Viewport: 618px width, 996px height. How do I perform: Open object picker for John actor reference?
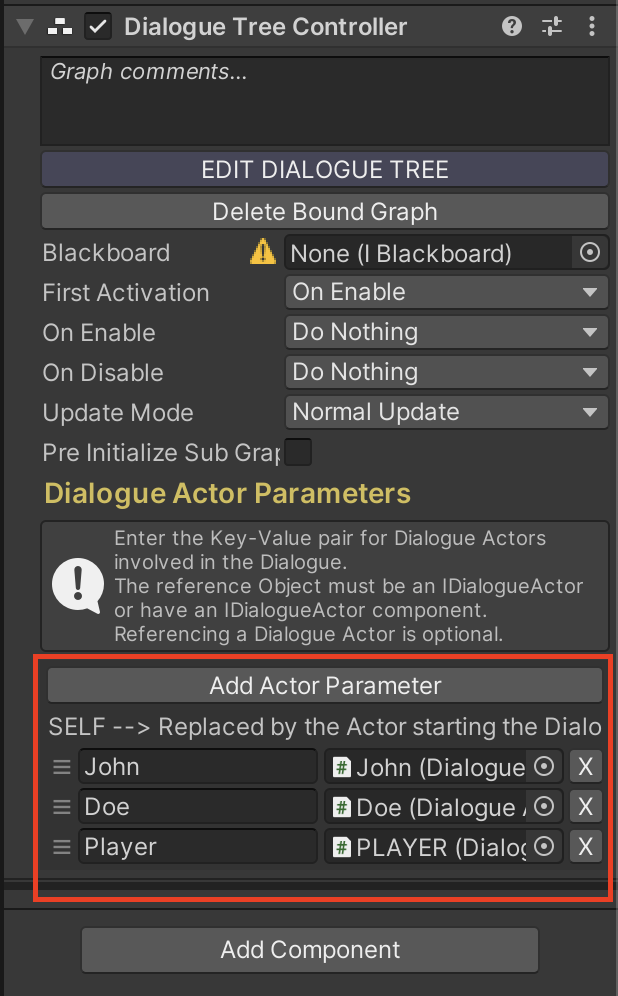(544, 767)
